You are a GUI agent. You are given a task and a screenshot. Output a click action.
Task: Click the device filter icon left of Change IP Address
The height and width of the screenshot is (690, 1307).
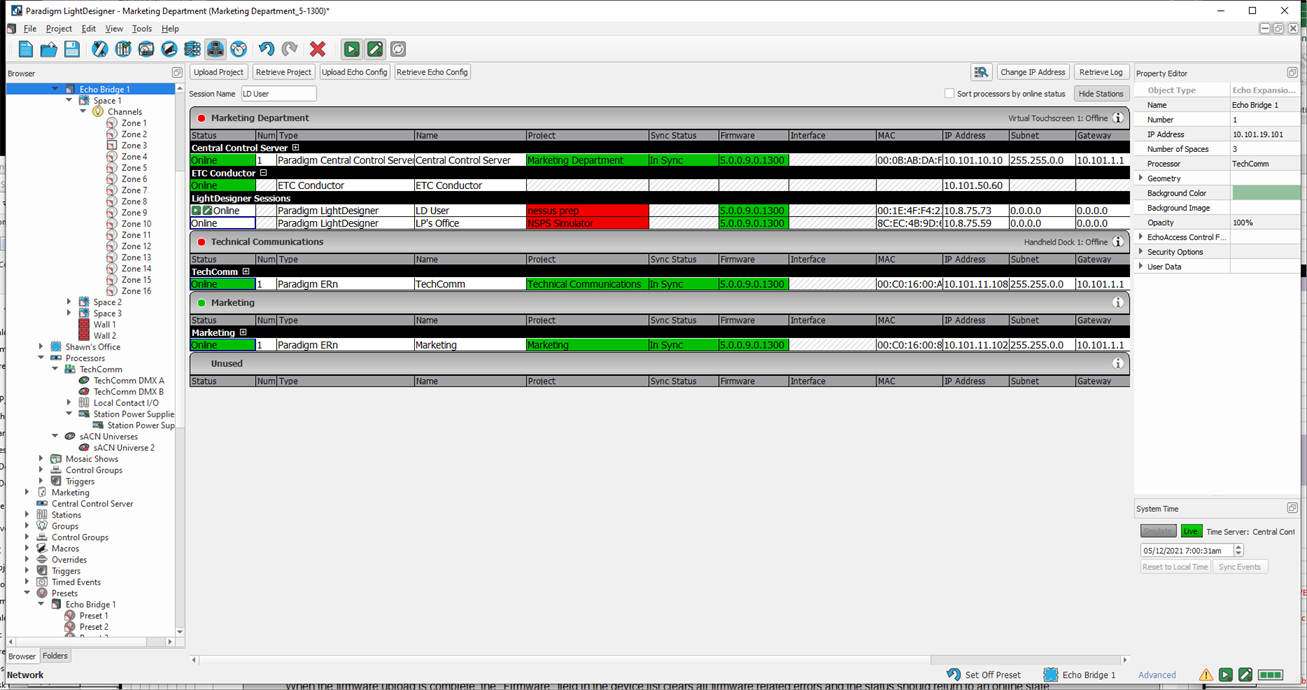981,72
